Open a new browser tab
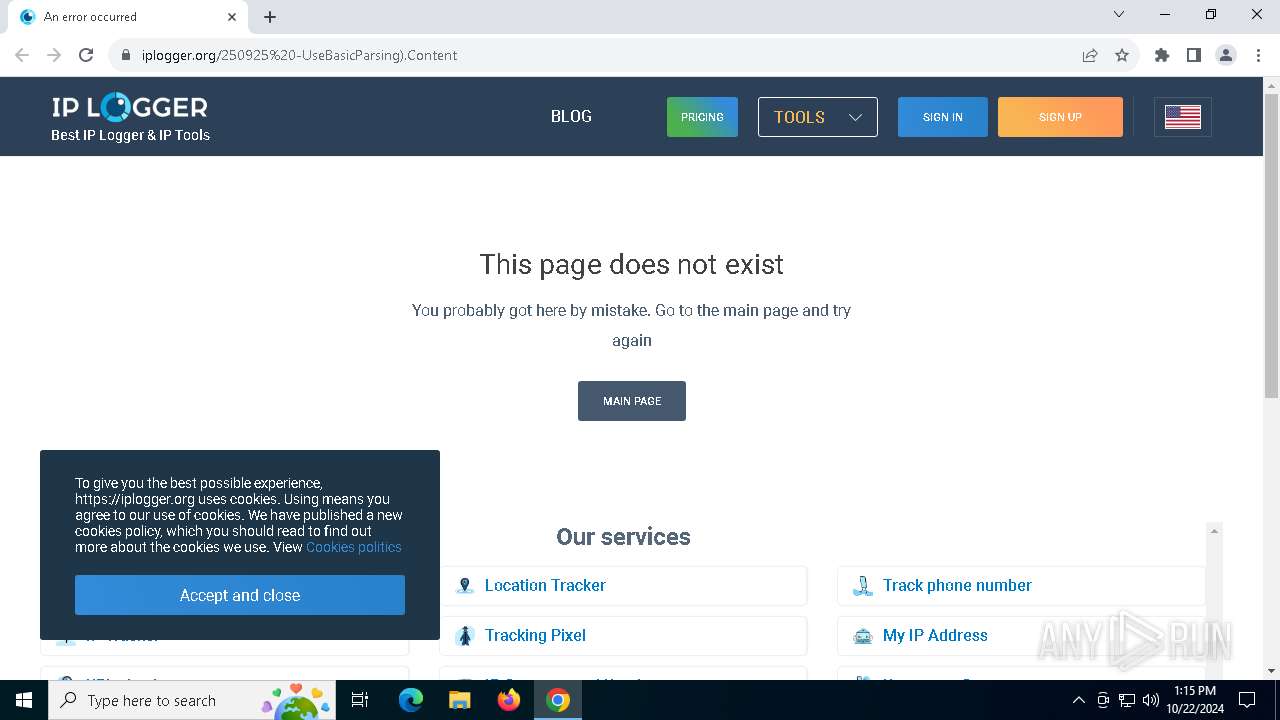 (x=270, y=17)
